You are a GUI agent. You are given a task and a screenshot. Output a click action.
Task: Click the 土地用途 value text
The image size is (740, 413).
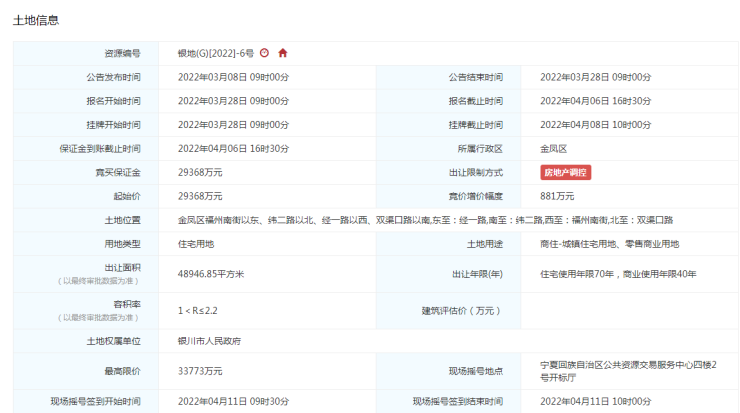[609, 244]
